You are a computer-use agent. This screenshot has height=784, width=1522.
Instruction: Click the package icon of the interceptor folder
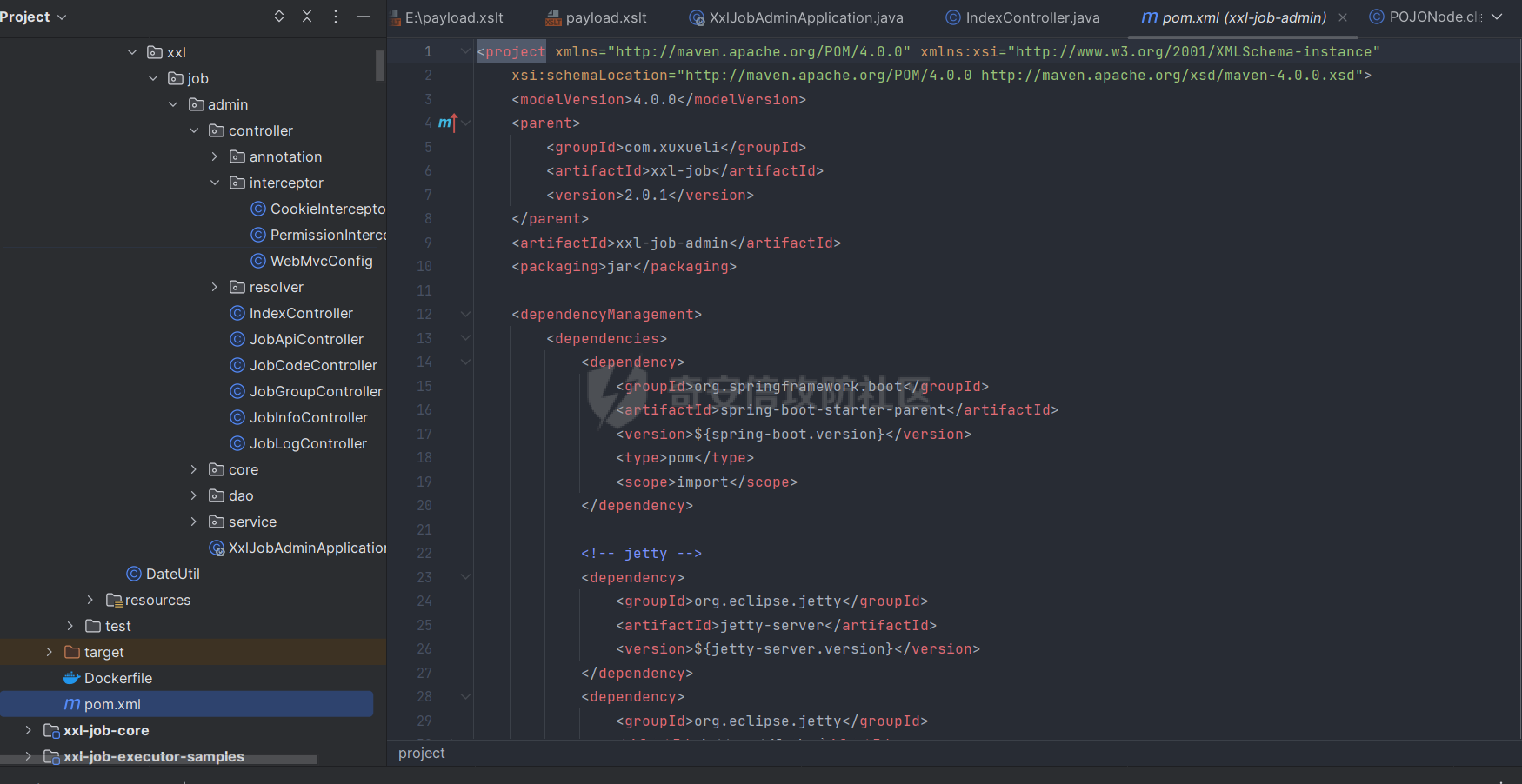[x=237, y=183]
